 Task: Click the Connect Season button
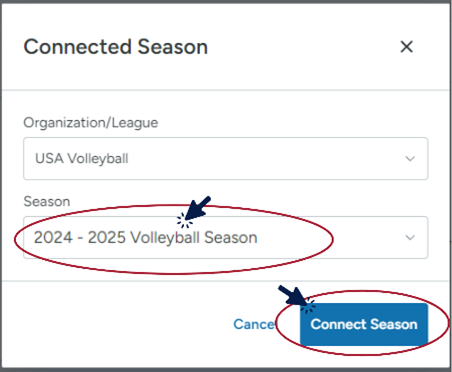[364, 324]
